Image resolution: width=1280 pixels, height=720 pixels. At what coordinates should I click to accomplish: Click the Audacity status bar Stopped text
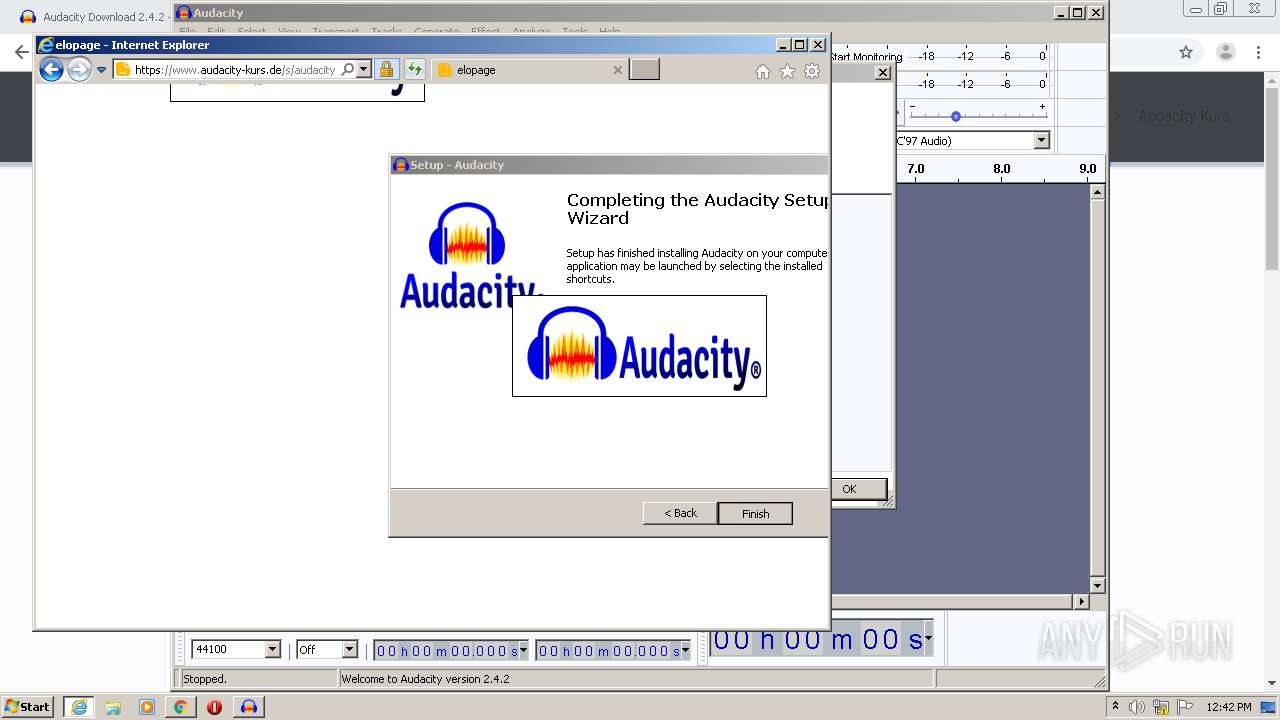(x=205, y=679)
